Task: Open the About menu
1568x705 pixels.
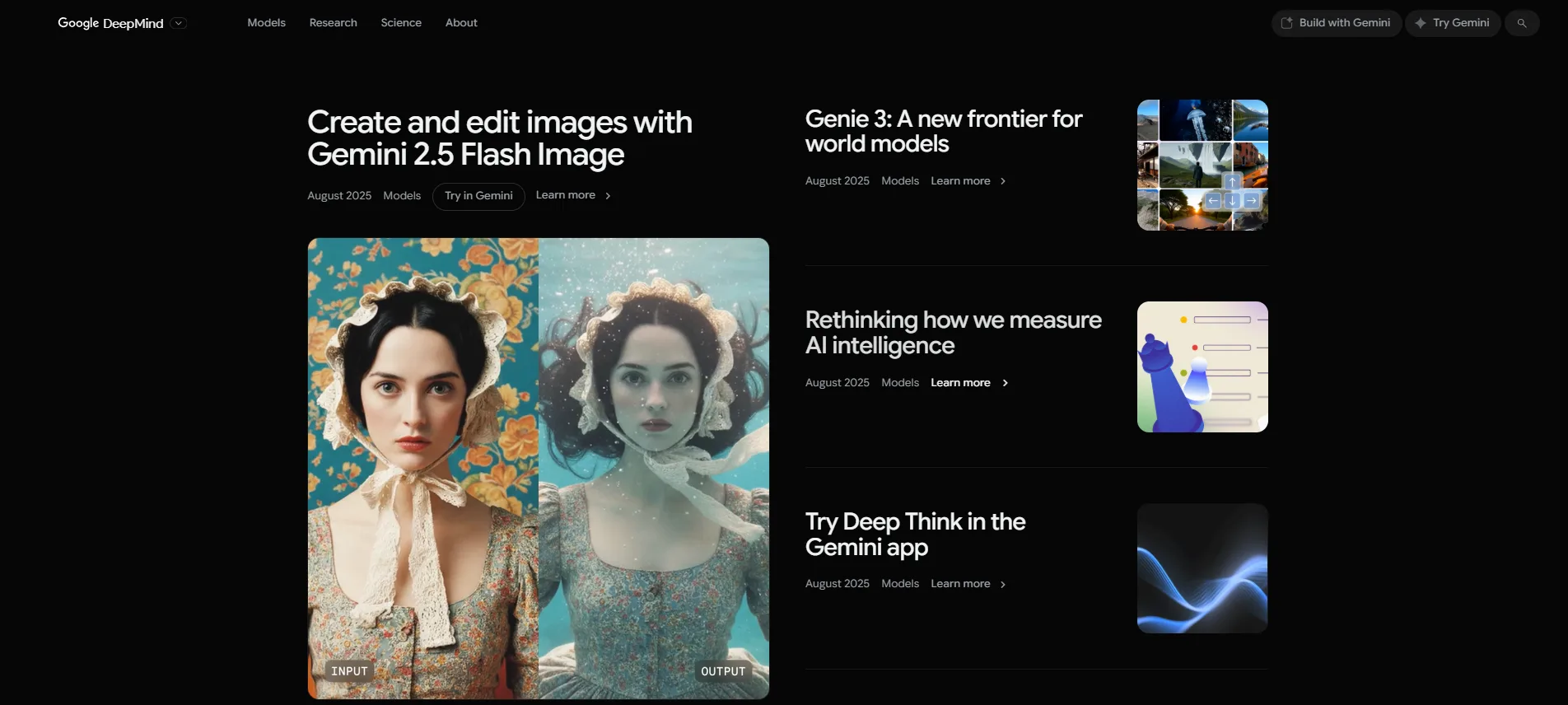Action: tap(461, 23)
